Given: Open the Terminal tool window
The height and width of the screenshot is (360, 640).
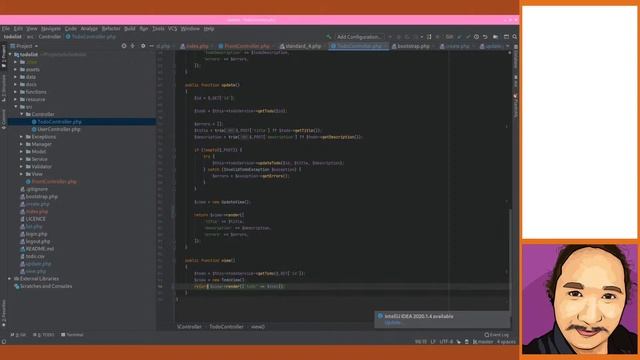Looking at the screenshot, I should [x=72, y=335].
